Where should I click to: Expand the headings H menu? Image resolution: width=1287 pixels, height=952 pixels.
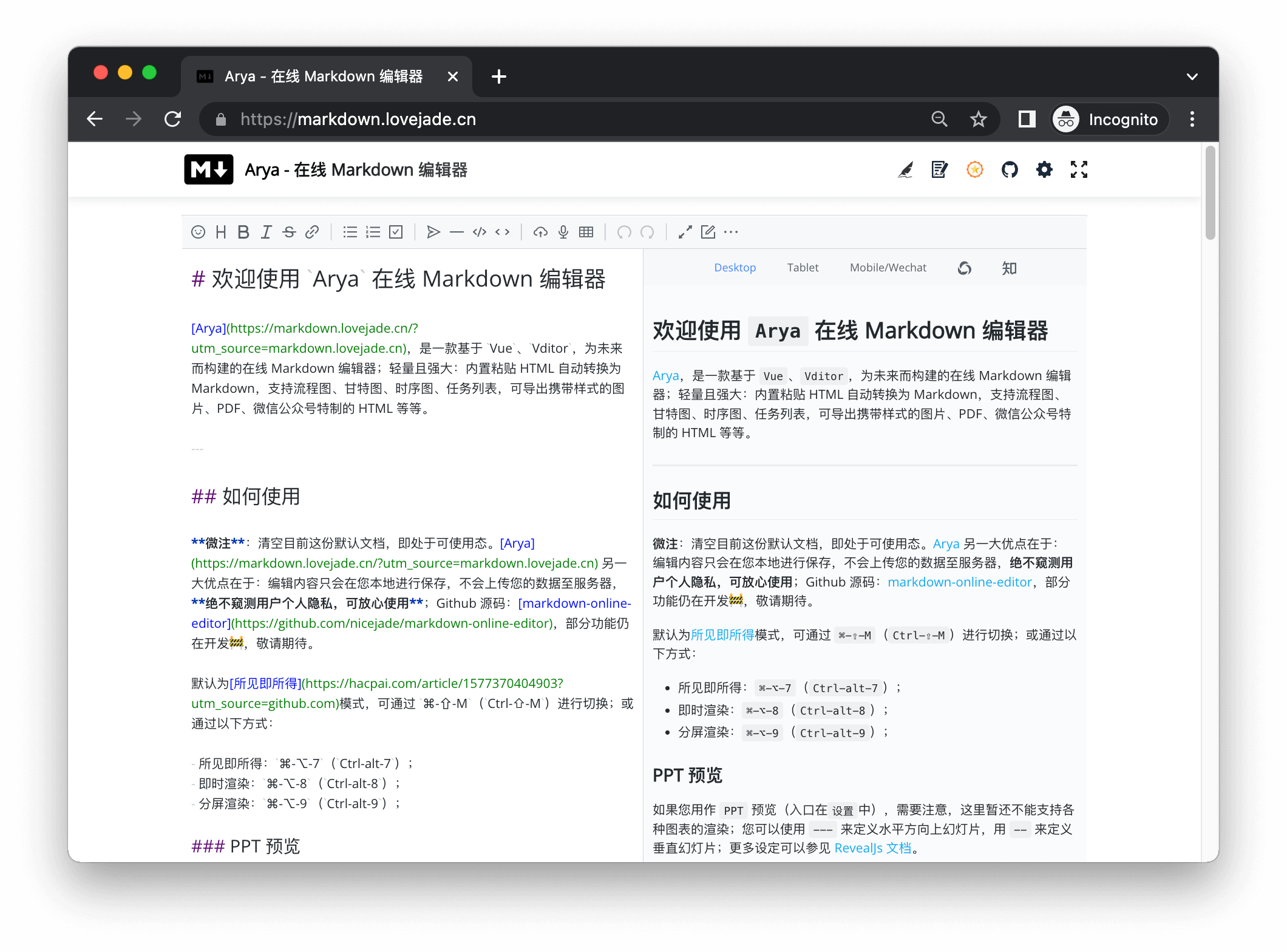pyautogui.click(x=221, y=232)
